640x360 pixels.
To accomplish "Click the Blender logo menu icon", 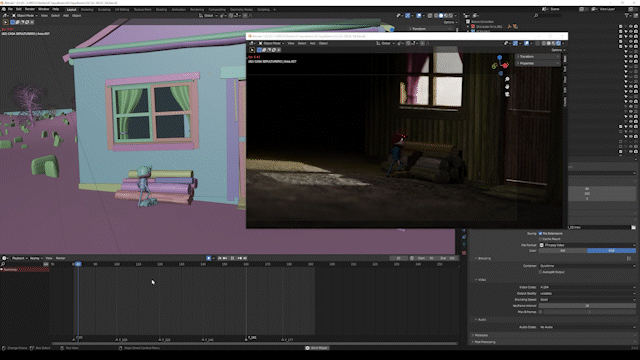I will 4,9.
